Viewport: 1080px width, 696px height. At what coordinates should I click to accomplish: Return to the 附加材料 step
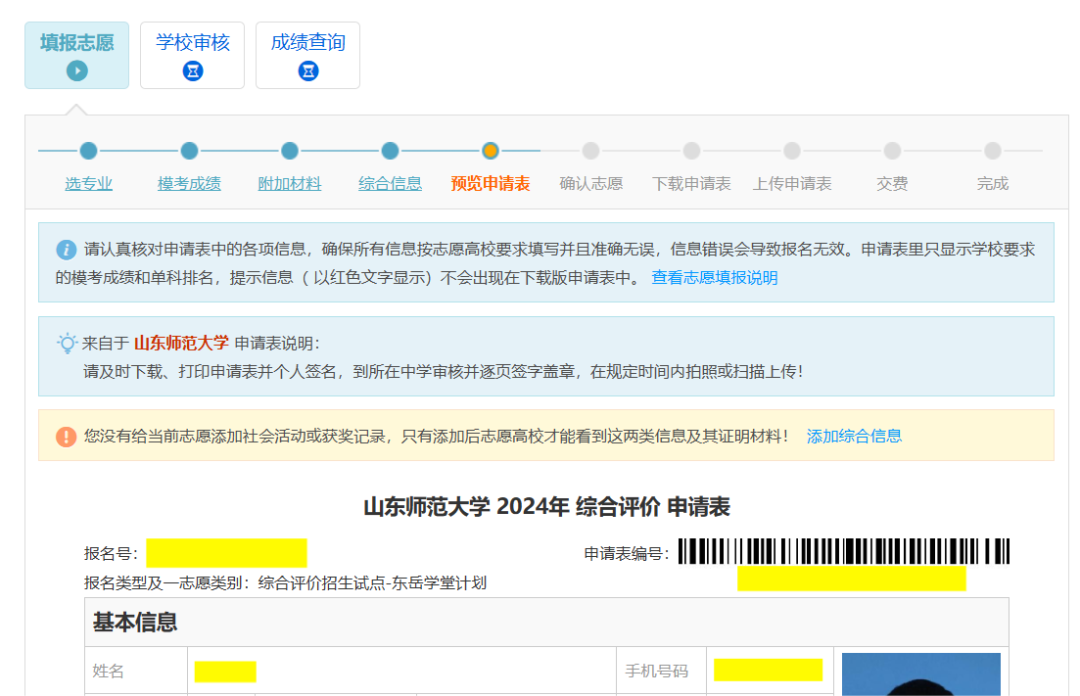coord(290,184)
